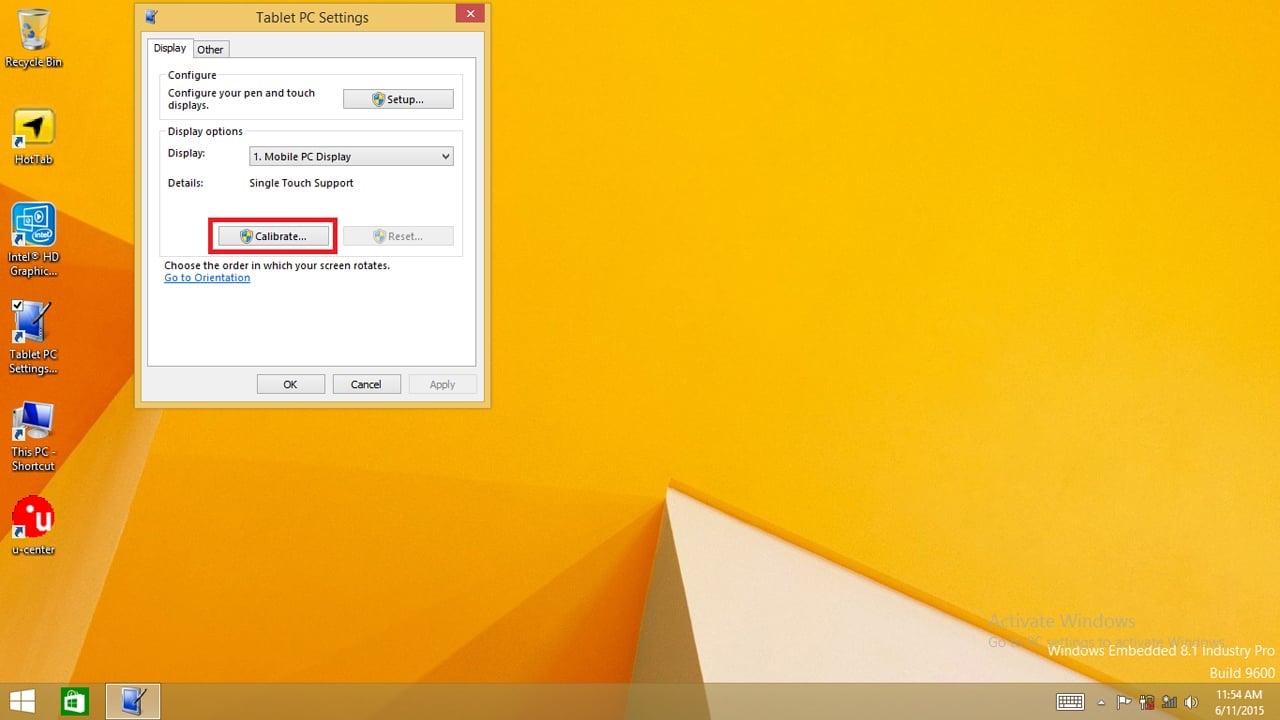Open the Windows Start button

(23, 701)
